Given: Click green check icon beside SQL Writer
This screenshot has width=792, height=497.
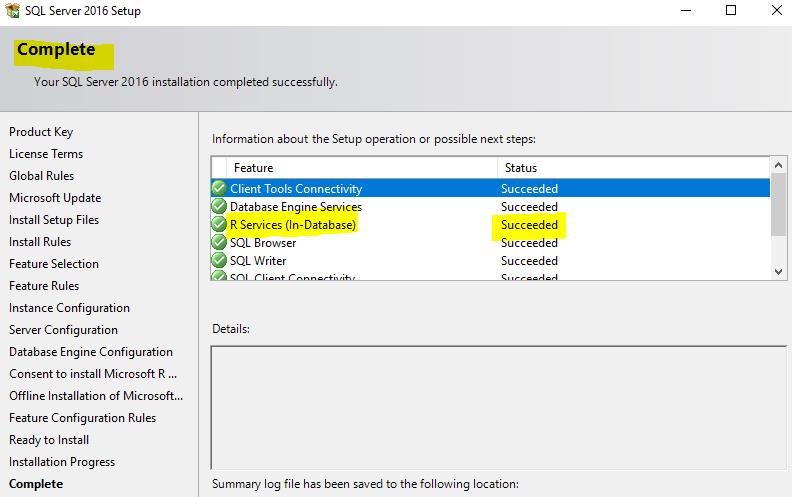Looking at the screenshot, I should coord(219,261).
